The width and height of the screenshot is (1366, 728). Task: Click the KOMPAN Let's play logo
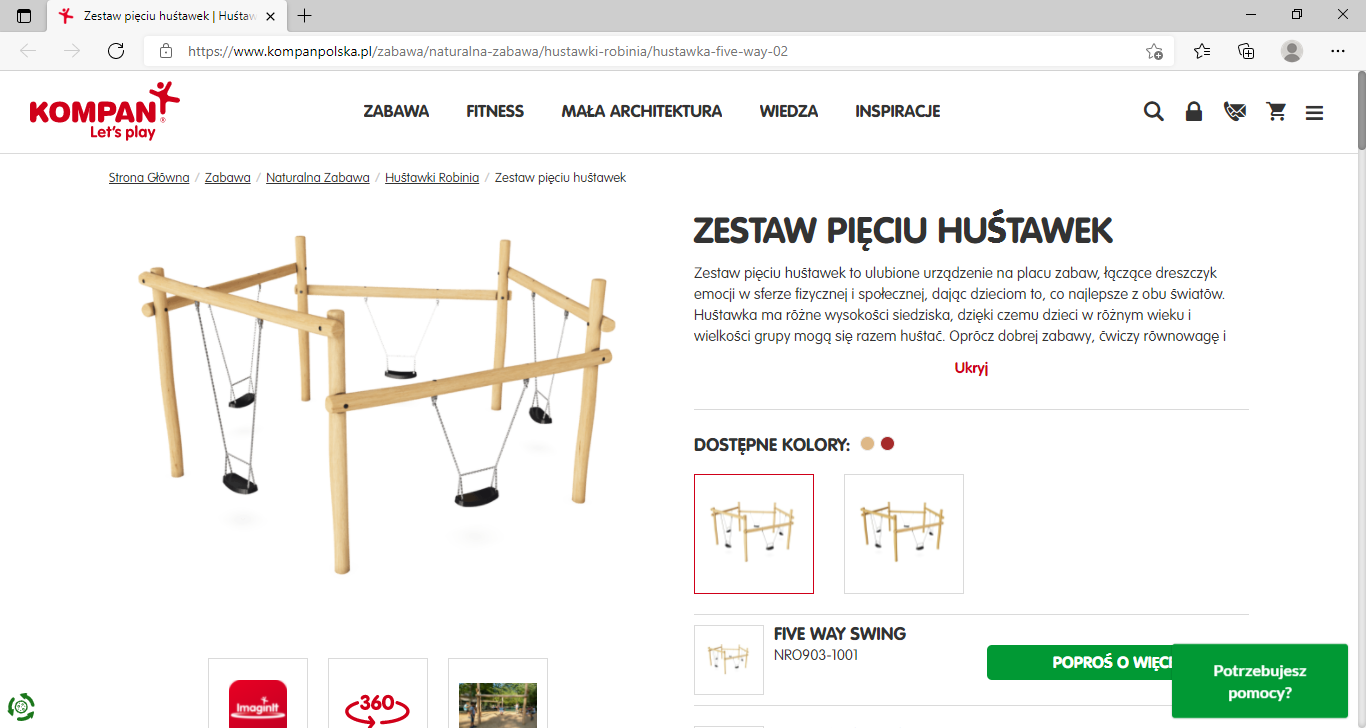[x=103, y=111]
